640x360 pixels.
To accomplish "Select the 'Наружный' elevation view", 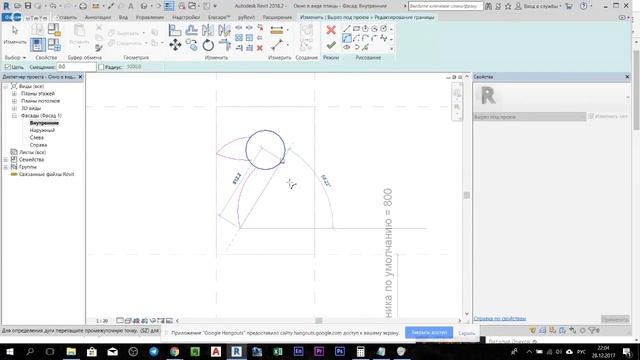I will (x=42, y=130).
